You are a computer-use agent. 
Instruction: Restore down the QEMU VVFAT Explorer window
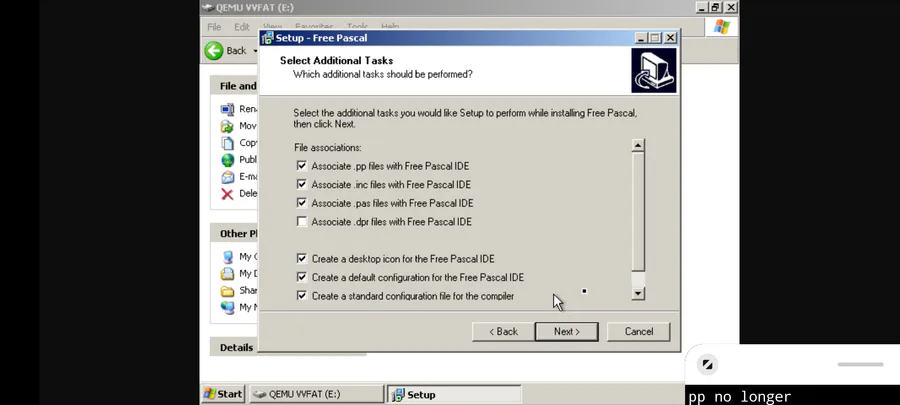[715, 7]
